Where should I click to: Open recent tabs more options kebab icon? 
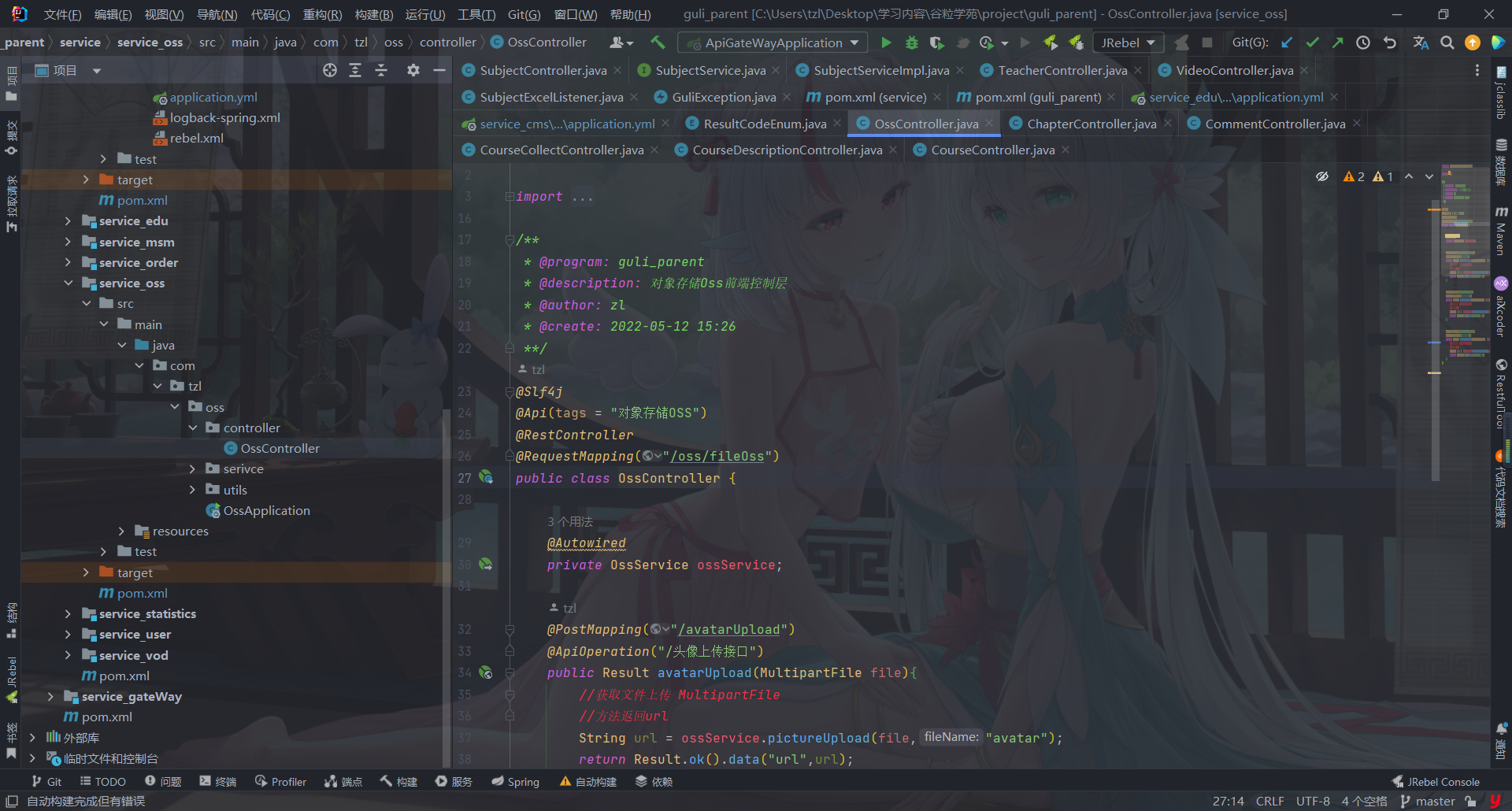click(1477, 70)
